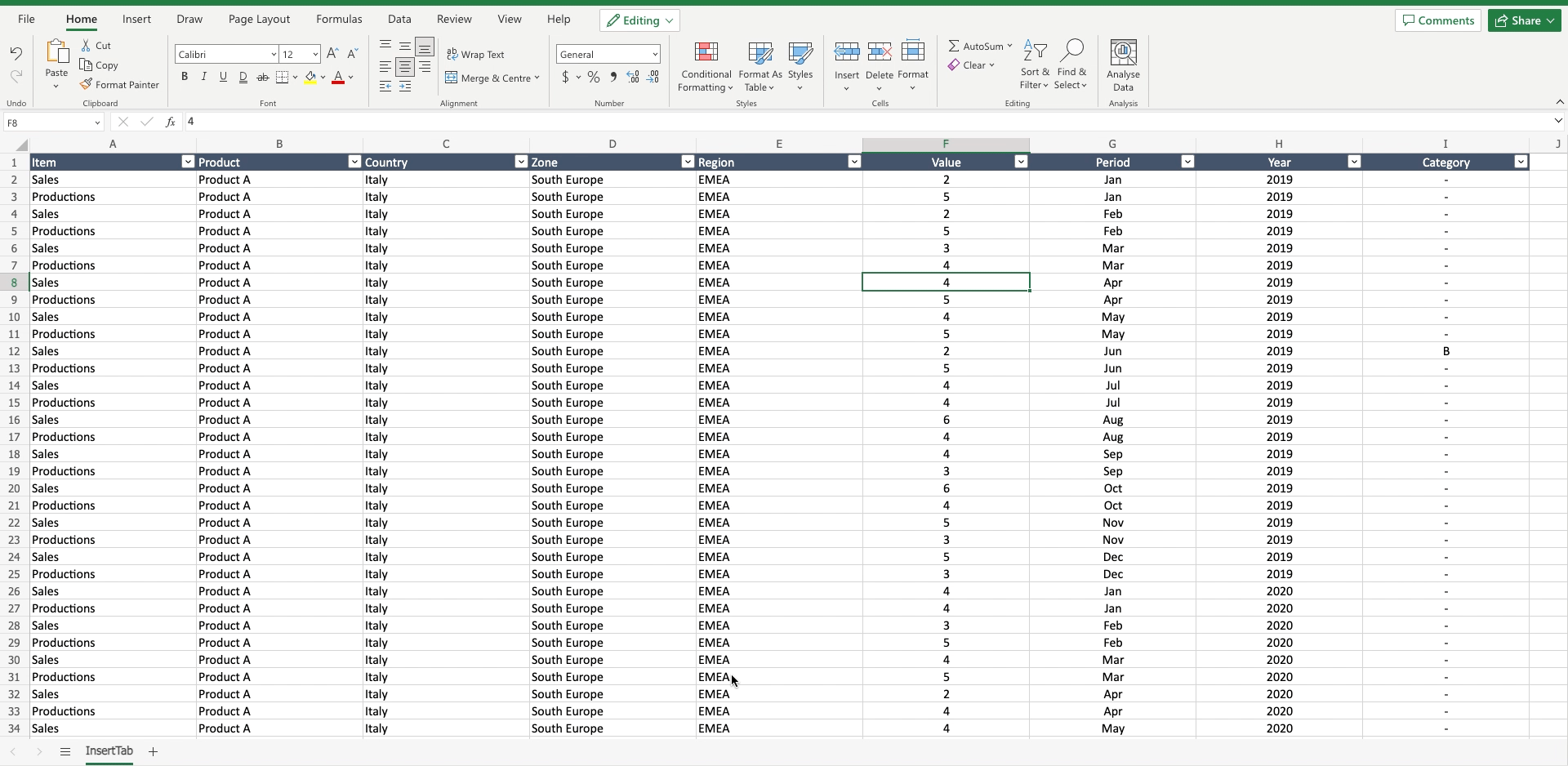Viewport: 1568px width, 766px height.
Task: Click the Insert cells icon
Action: coord(847,52)
